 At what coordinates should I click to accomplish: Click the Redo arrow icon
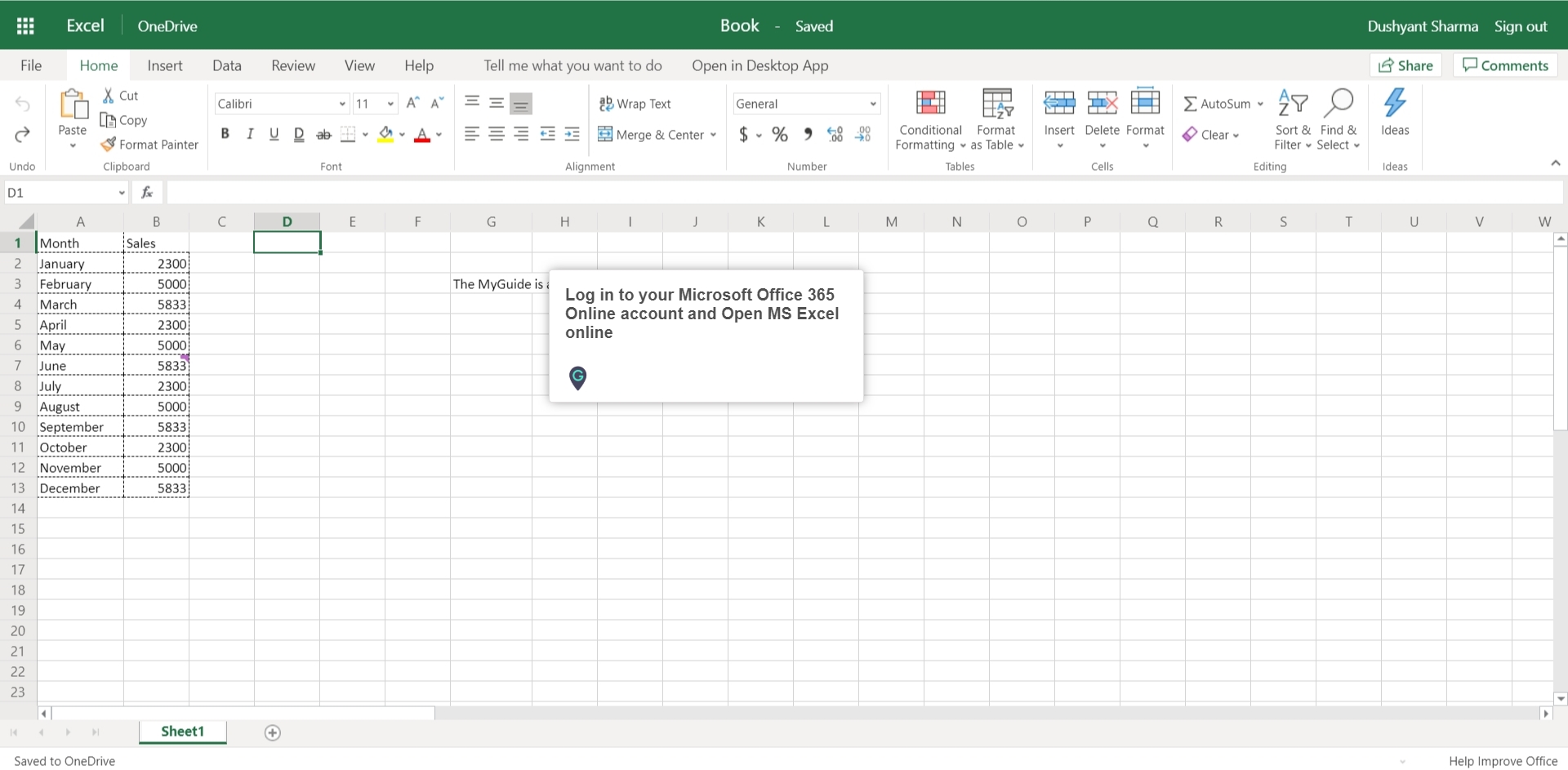(x=22, y=134)
